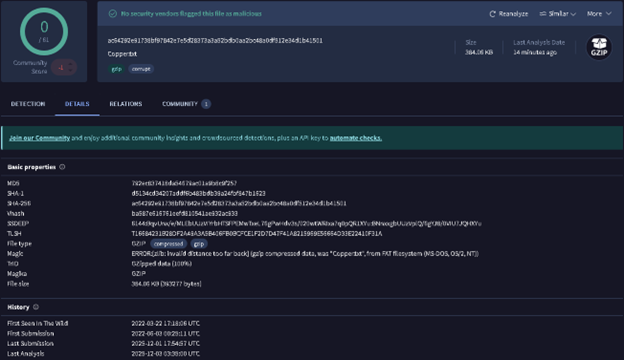Expand the More menu
The height and width of the screenshot is (360, 624).
(599, 14)
